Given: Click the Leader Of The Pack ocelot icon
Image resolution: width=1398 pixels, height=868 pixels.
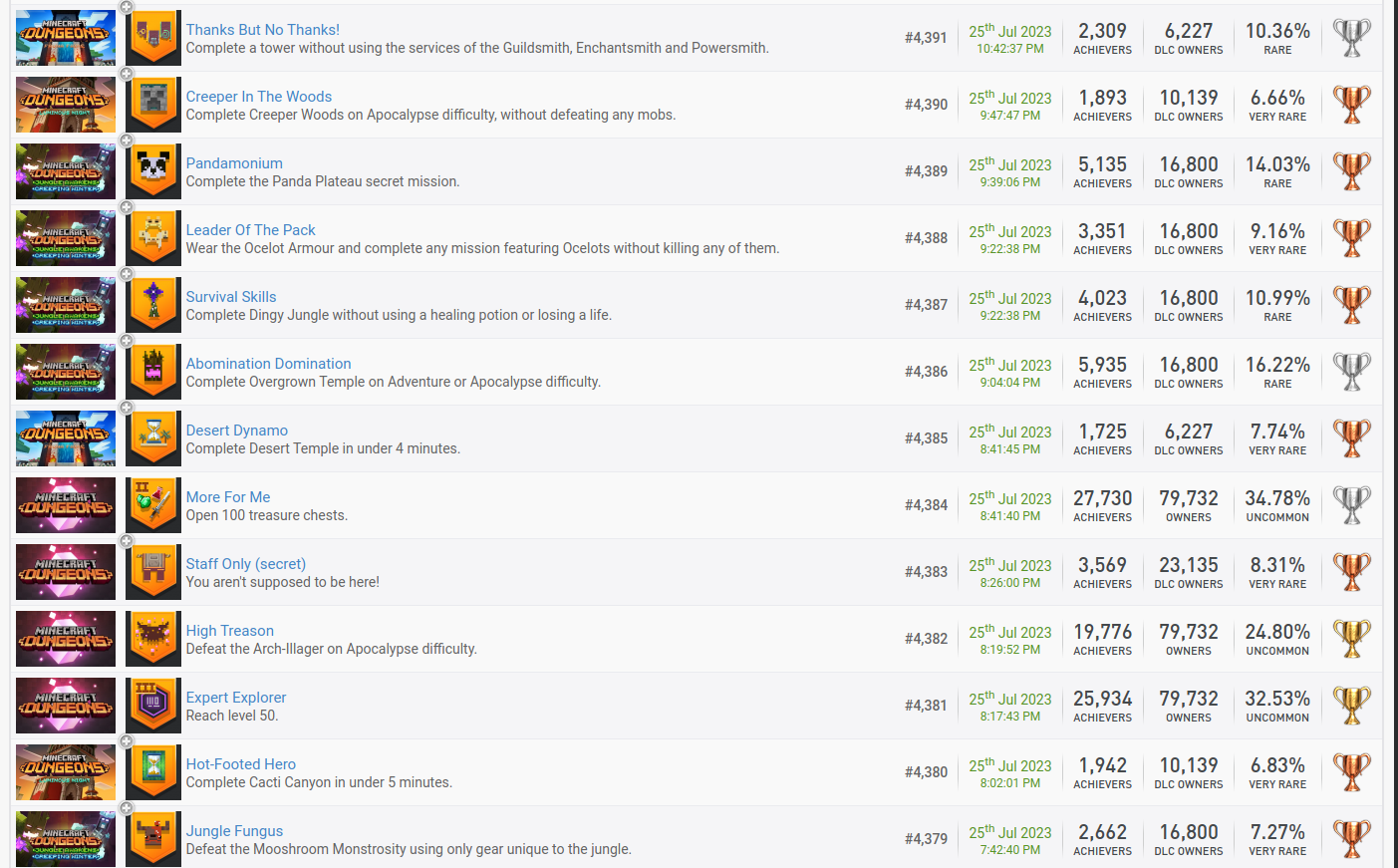Looking at the screenshot, I should tap(153, 238).
